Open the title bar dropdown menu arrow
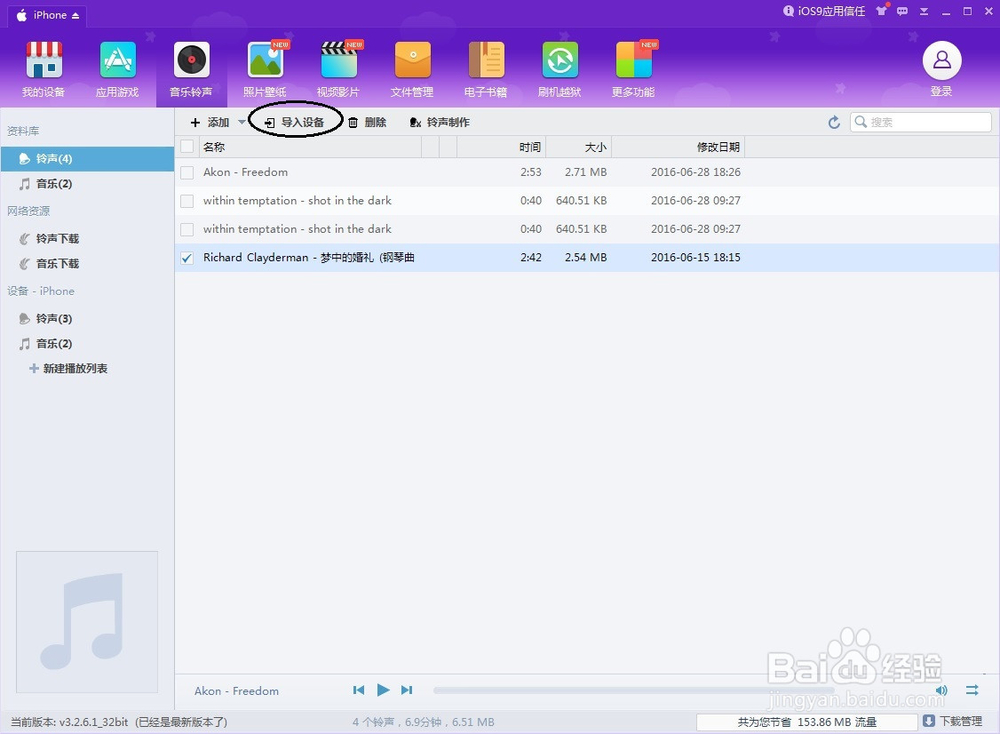This screenshot has height=734, width=1000. pyautogui.click(x=923, y=11)
